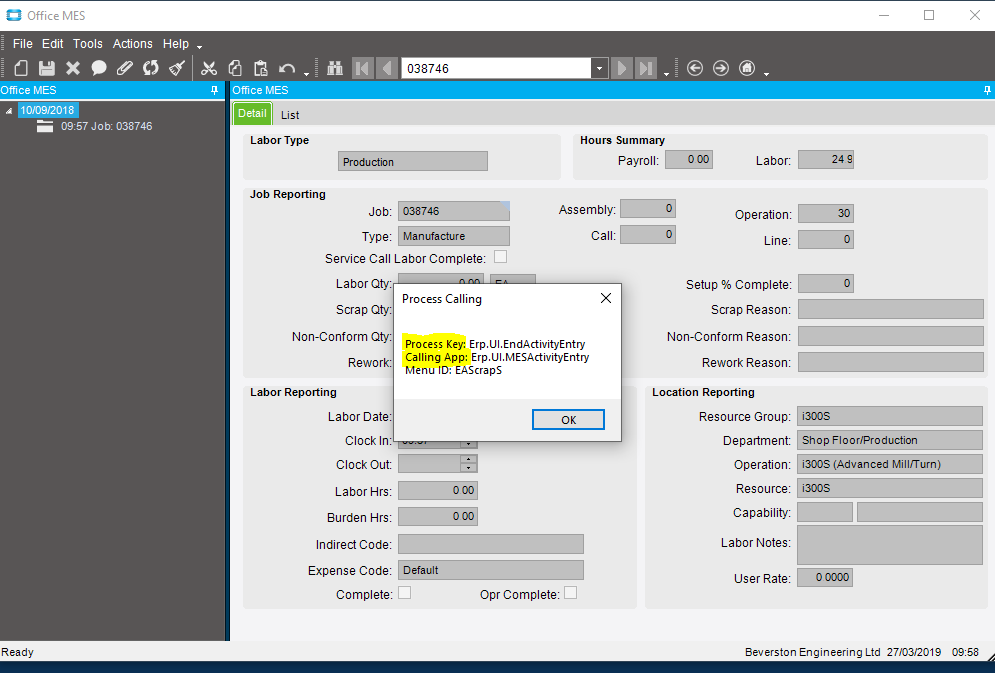Pin the right Office MES panel
Viewport: 995px width, 673px height.
click(x=987, y=90)
